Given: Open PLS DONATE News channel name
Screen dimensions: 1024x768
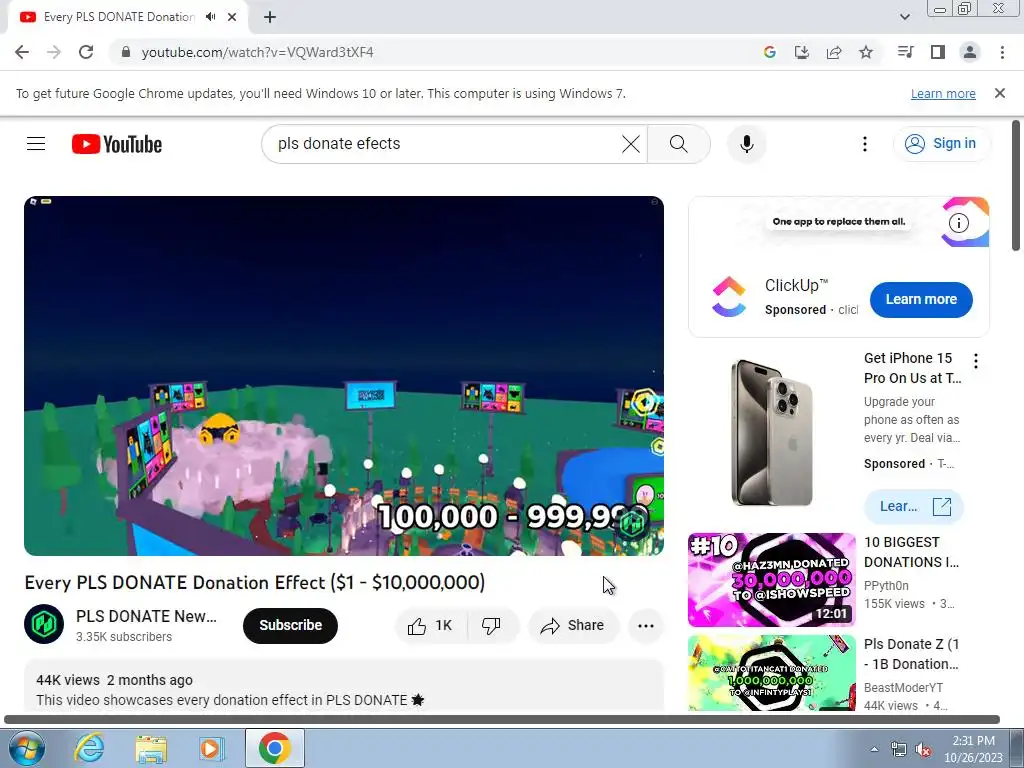Looking at the screenshot, I should 146,616.
